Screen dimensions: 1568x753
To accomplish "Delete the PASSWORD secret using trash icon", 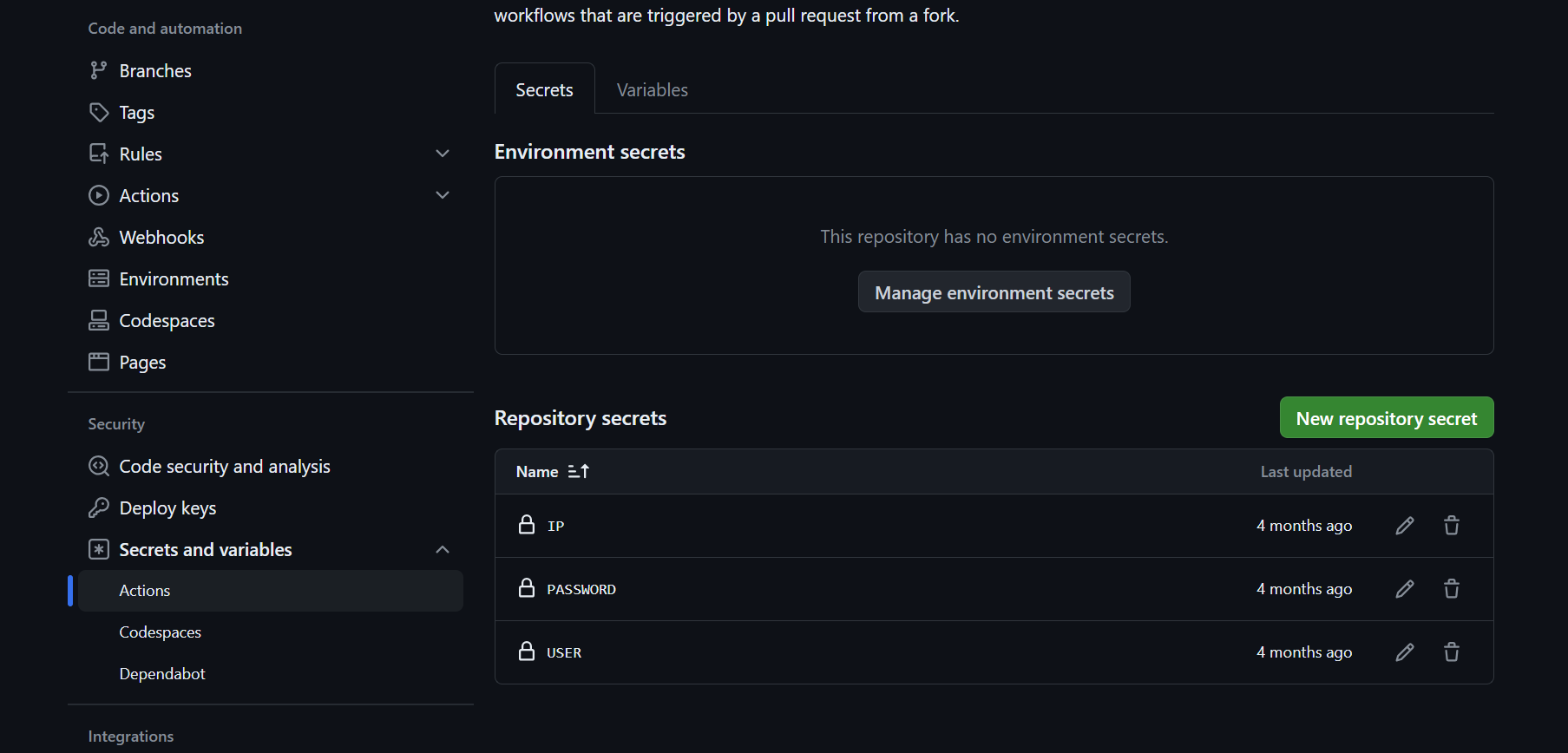I will click(1451, 589).
